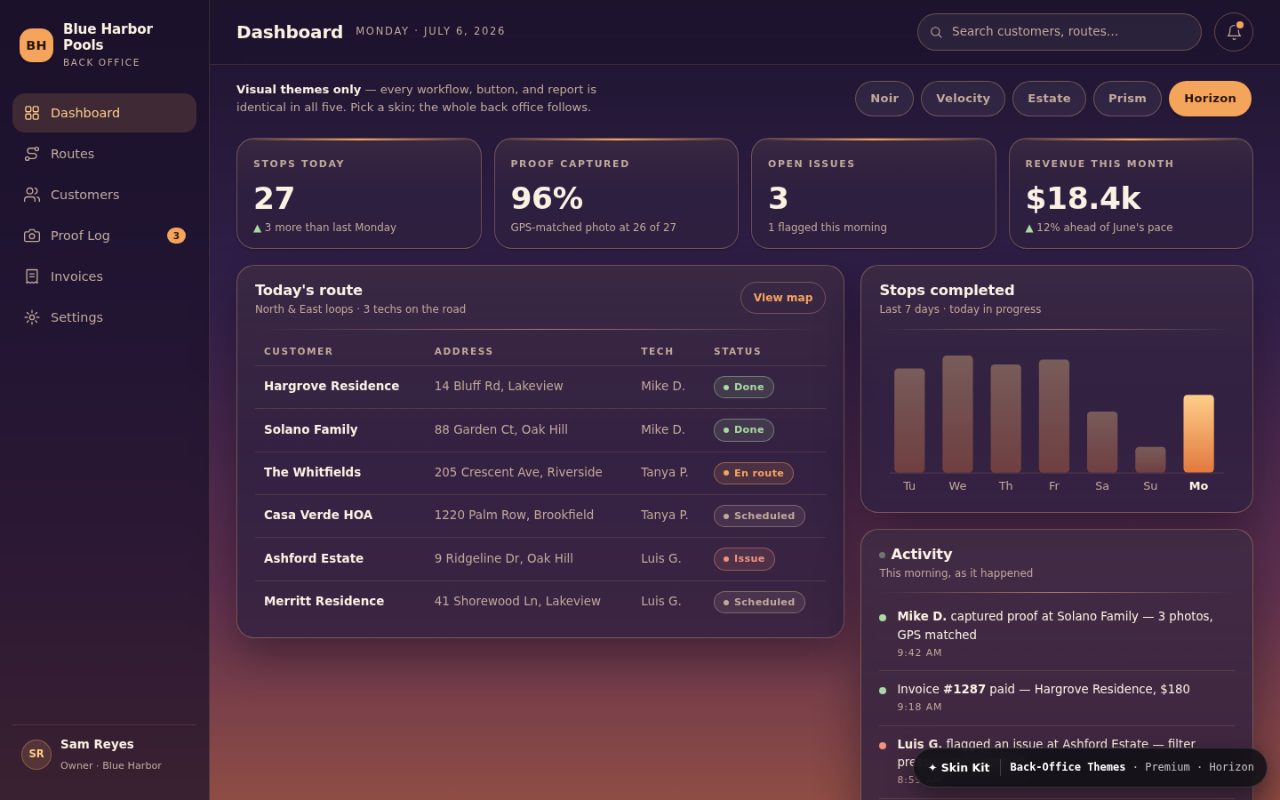Click the Customer column header
Image resolution: width=1280 pixels, height=800 pixels.
[x=299, y=352]
